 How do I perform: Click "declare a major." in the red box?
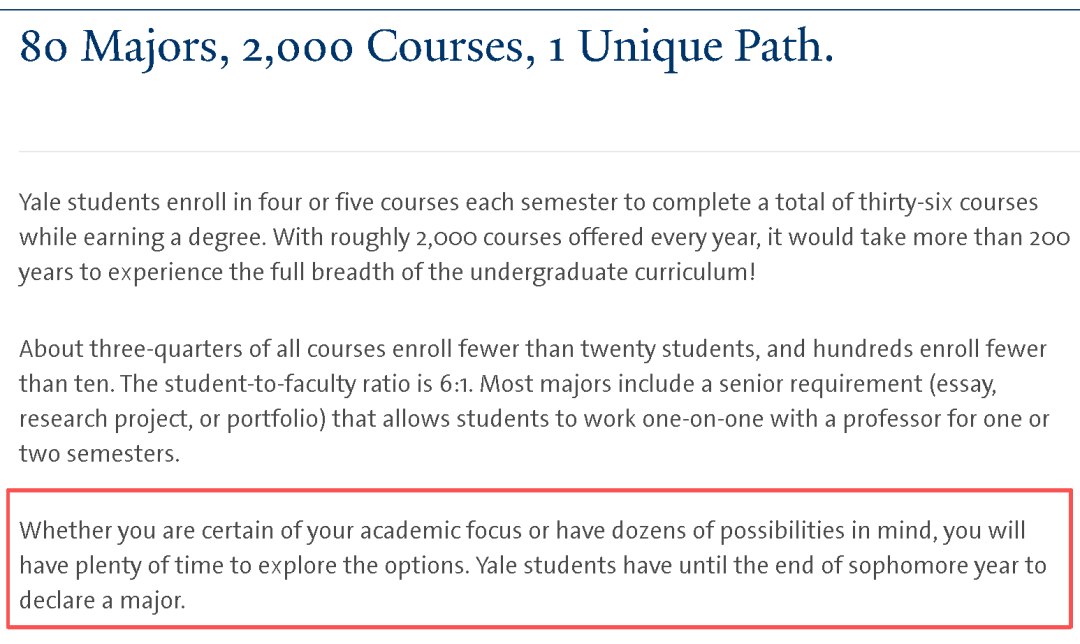point(102,601)
